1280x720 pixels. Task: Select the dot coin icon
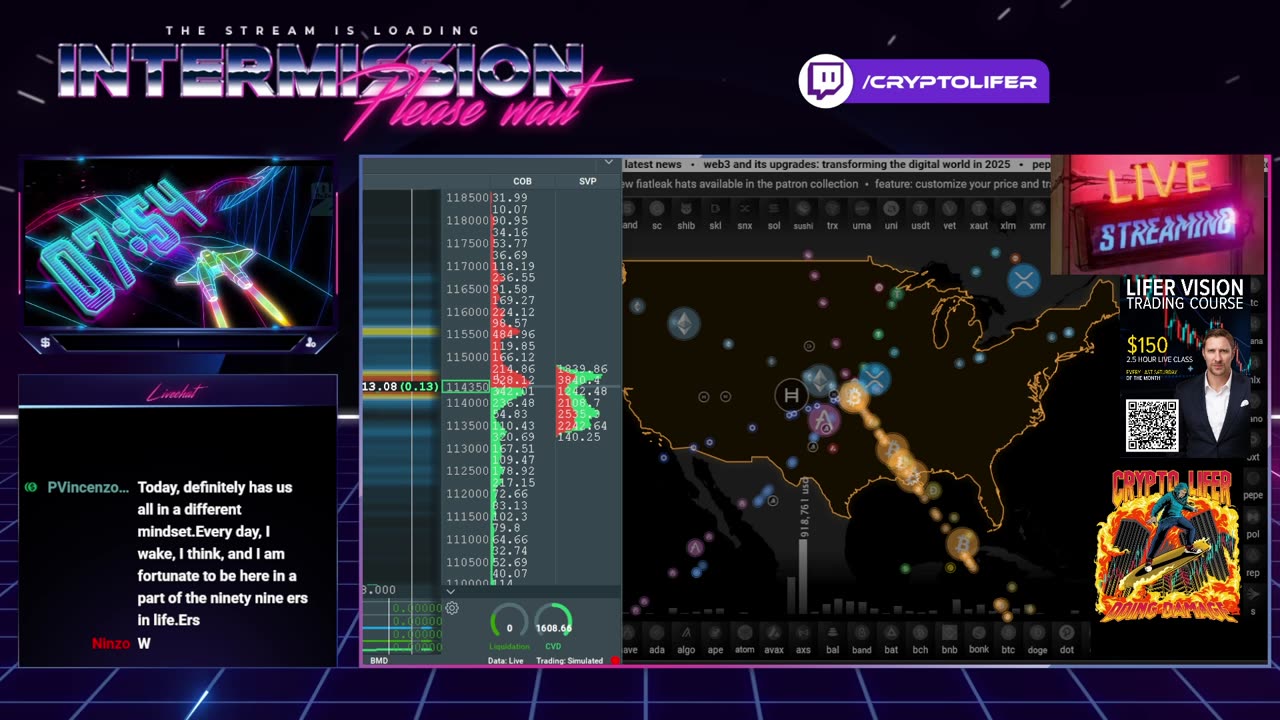click(x=1066, y=633)
